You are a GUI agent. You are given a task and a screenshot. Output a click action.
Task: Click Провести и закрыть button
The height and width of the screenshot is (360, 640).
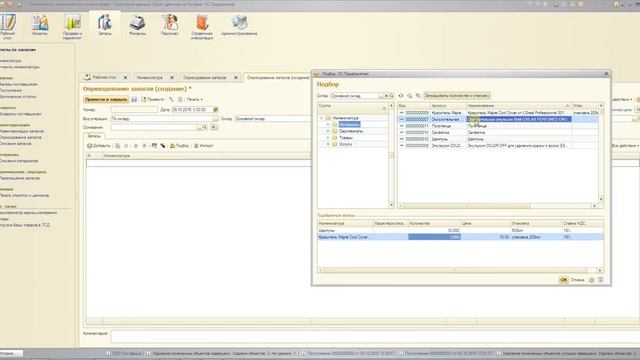(106, 100)
